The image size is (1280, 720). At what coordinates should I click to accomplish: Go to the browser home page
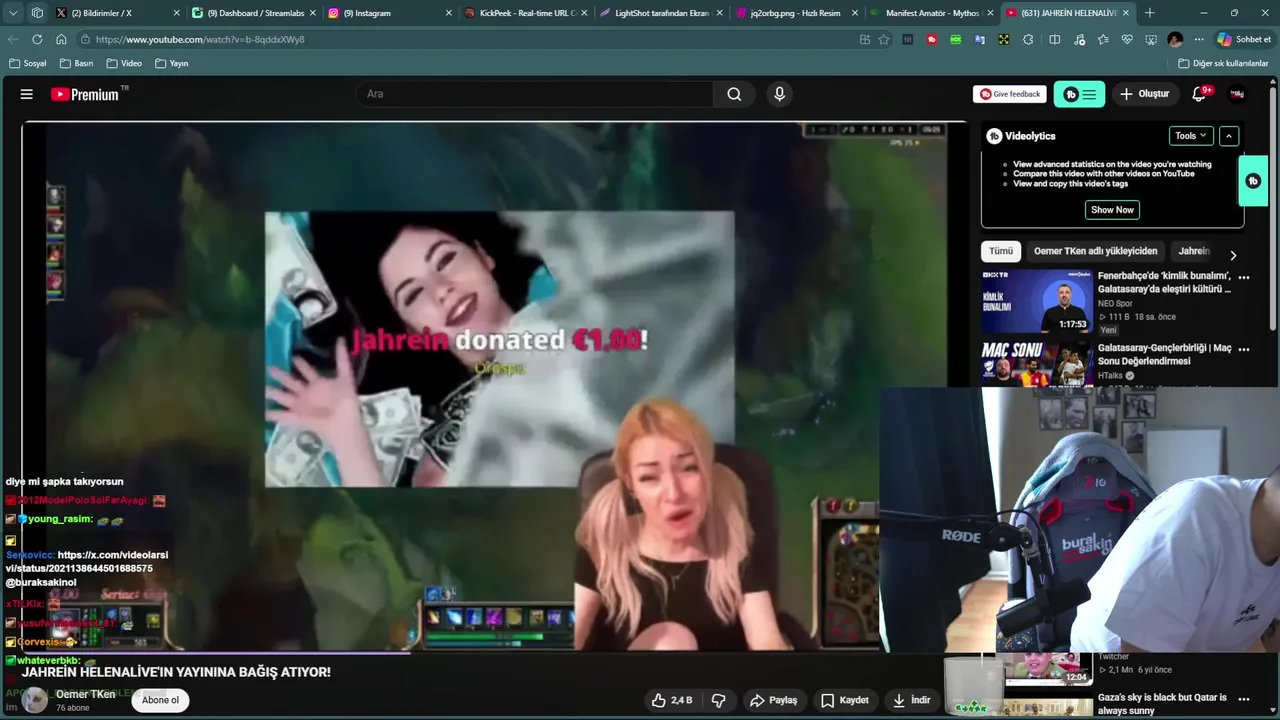pos(61,39)
